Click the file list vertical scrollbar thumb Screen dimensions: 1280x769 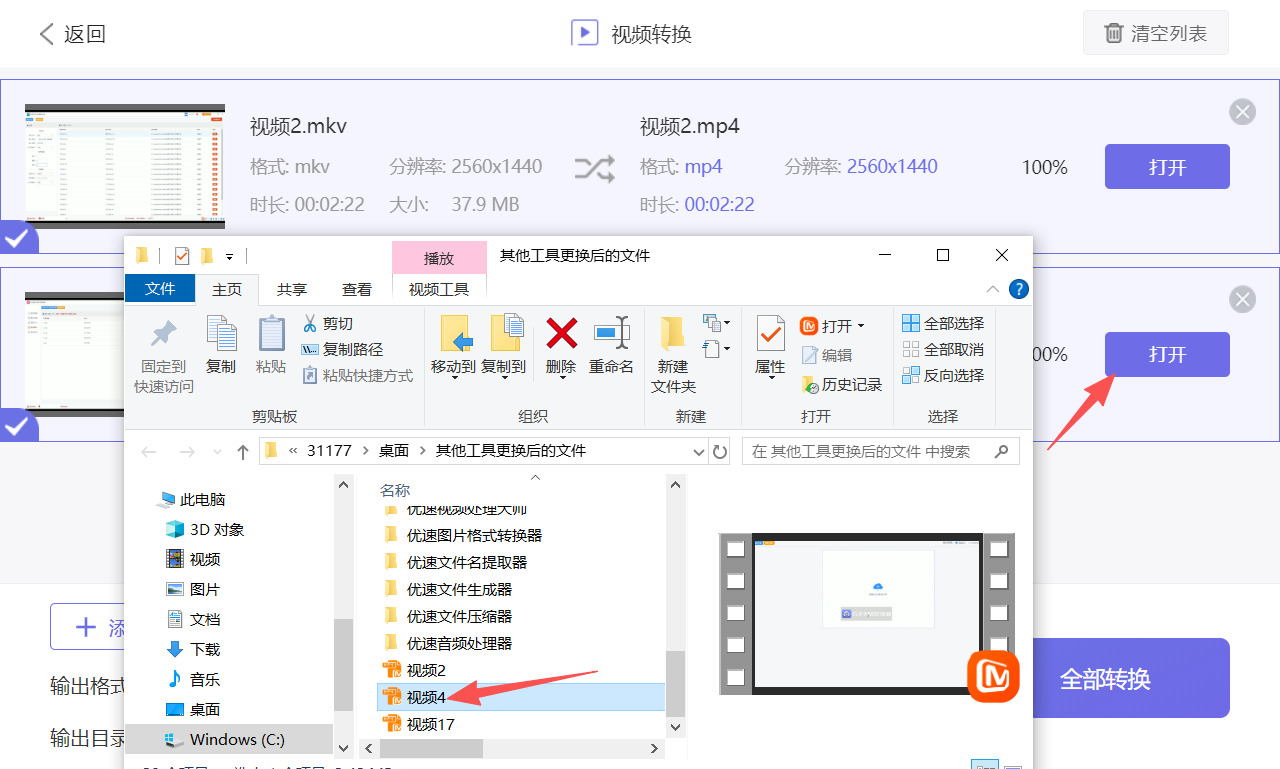(x=676, y=682)
